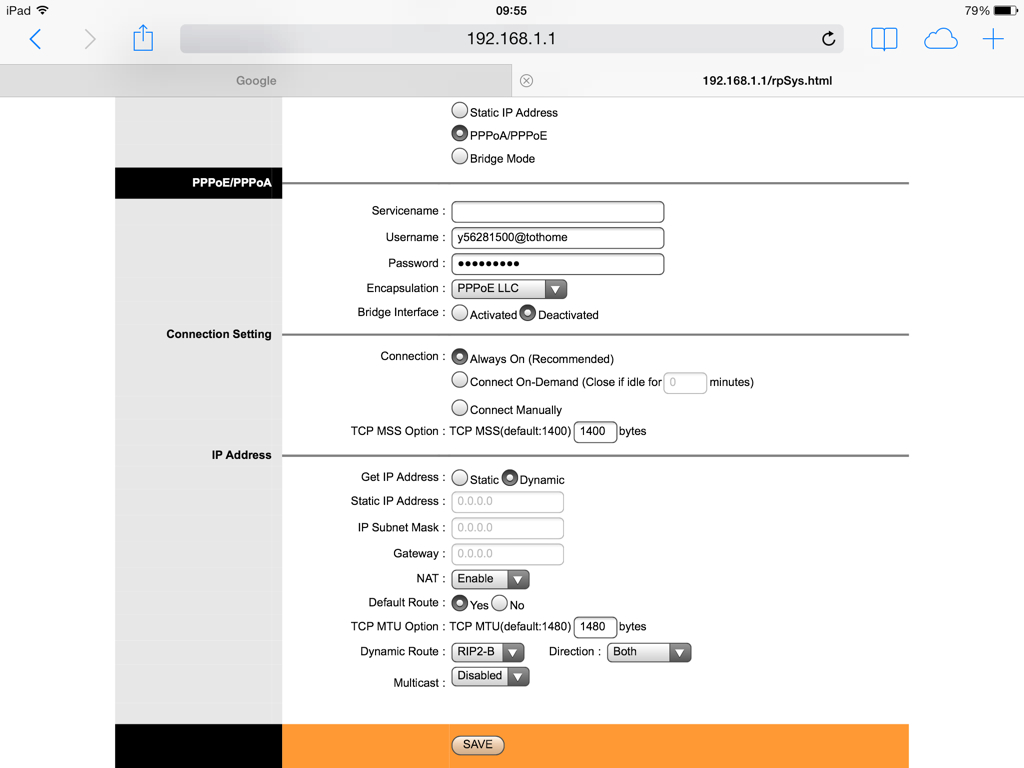This screenshot has height=768, width=1024.
Task: Tap the battery indicator icon
Action: (x=1006, y=10)
